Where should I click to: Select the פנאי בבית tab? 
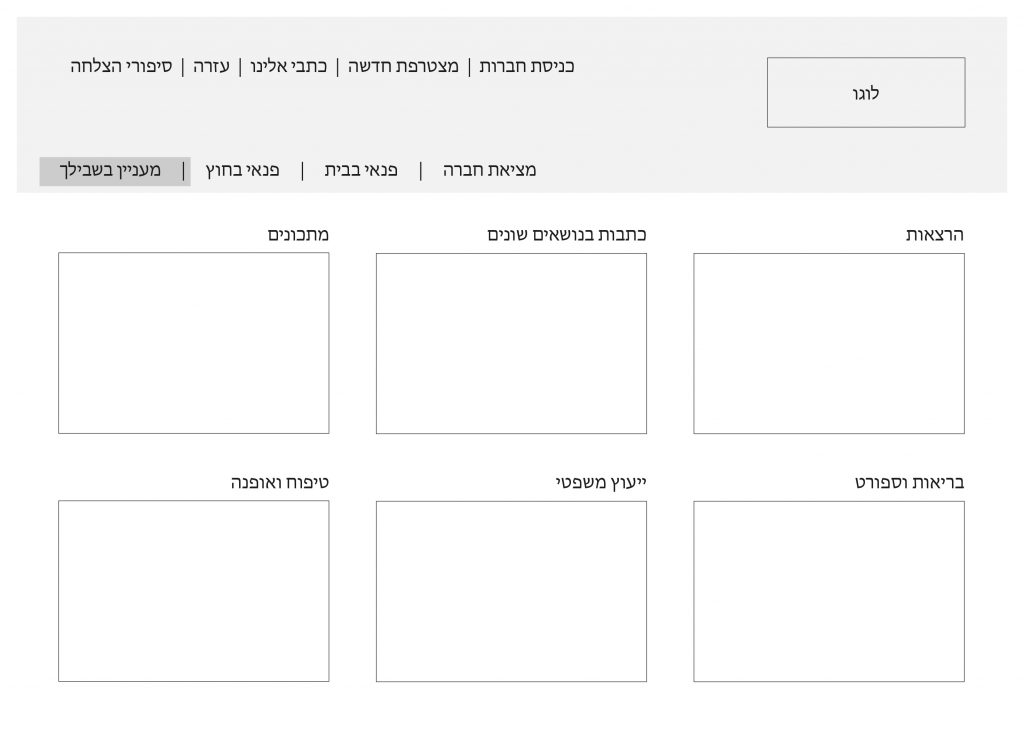click(x=361, y=170)
